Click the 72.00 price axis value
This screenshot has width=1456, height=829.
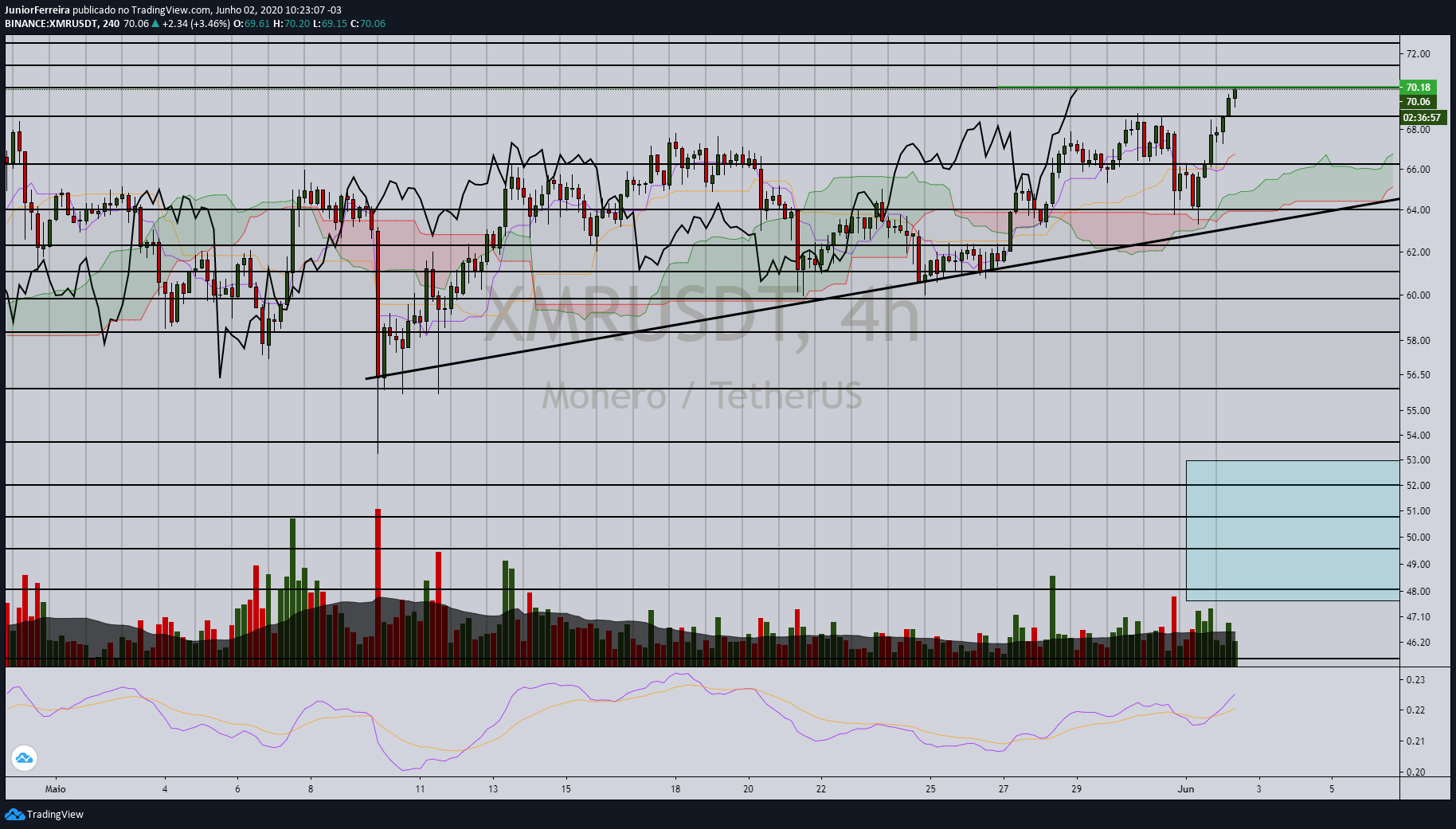tap(1418, 54)
